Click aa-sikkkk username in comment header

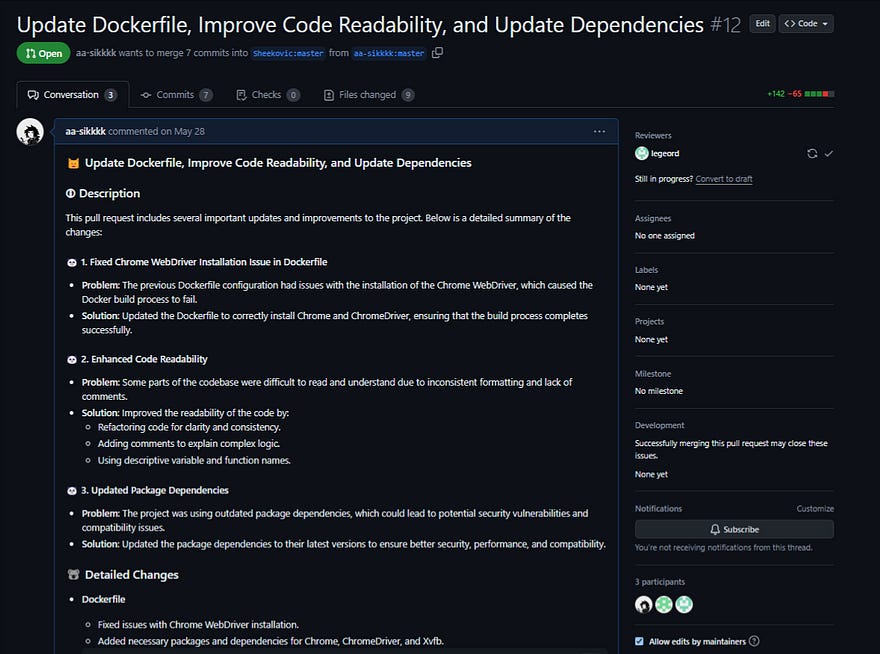(x=85, y=131)
